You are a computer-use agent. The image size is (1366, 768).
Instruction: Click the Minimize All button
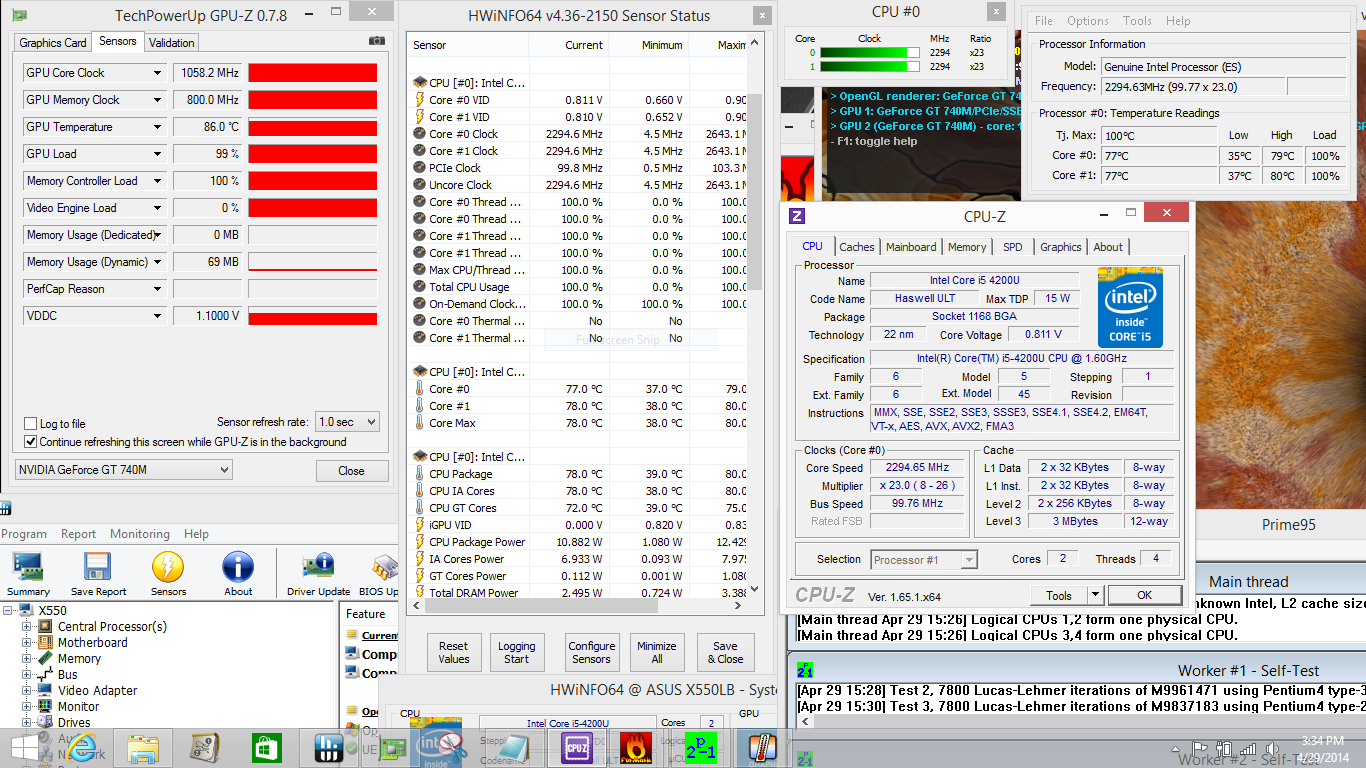[657, 653]
